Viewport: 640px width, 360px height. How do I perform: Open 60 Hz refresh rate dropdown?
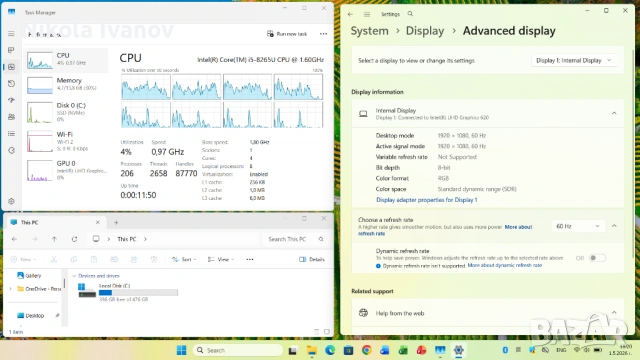pos(578,226)
